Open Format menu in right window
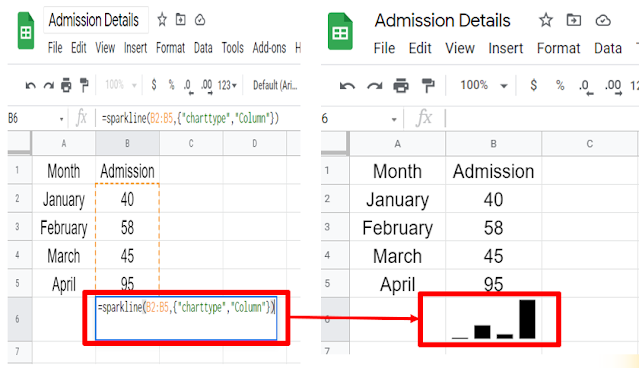 coord(558,48)
